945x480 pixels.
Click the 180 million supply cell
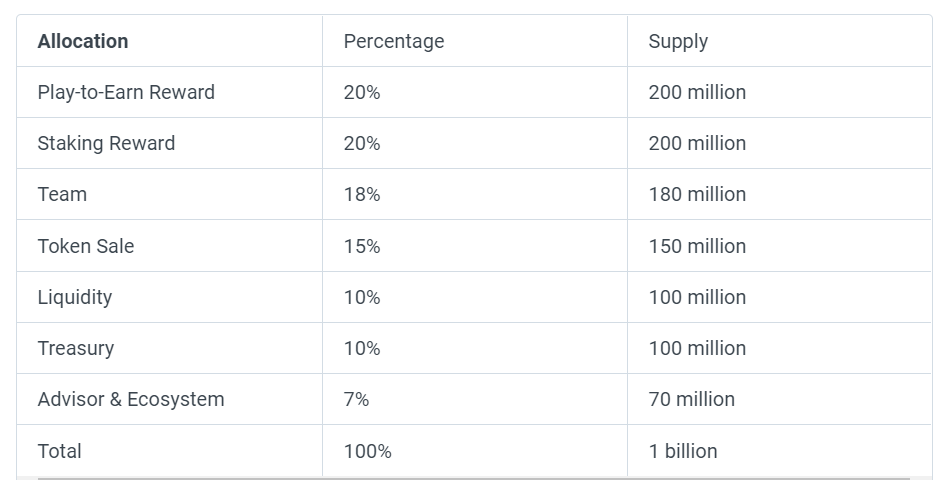pos(697,194)
